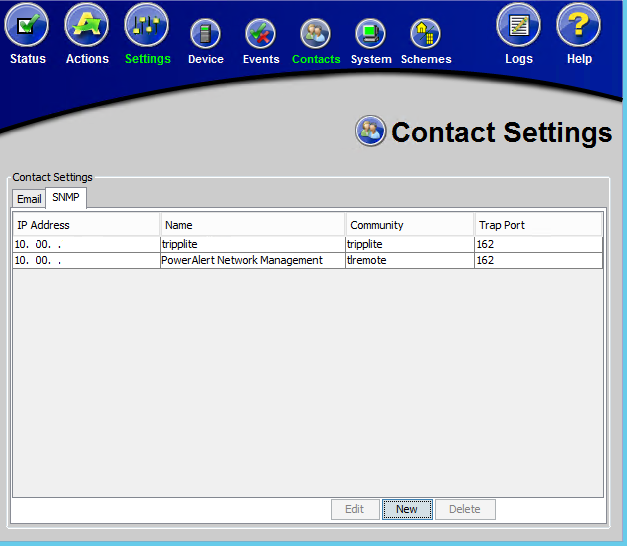Click the System submenu label

pyautogui.click(x=371, y=60)
